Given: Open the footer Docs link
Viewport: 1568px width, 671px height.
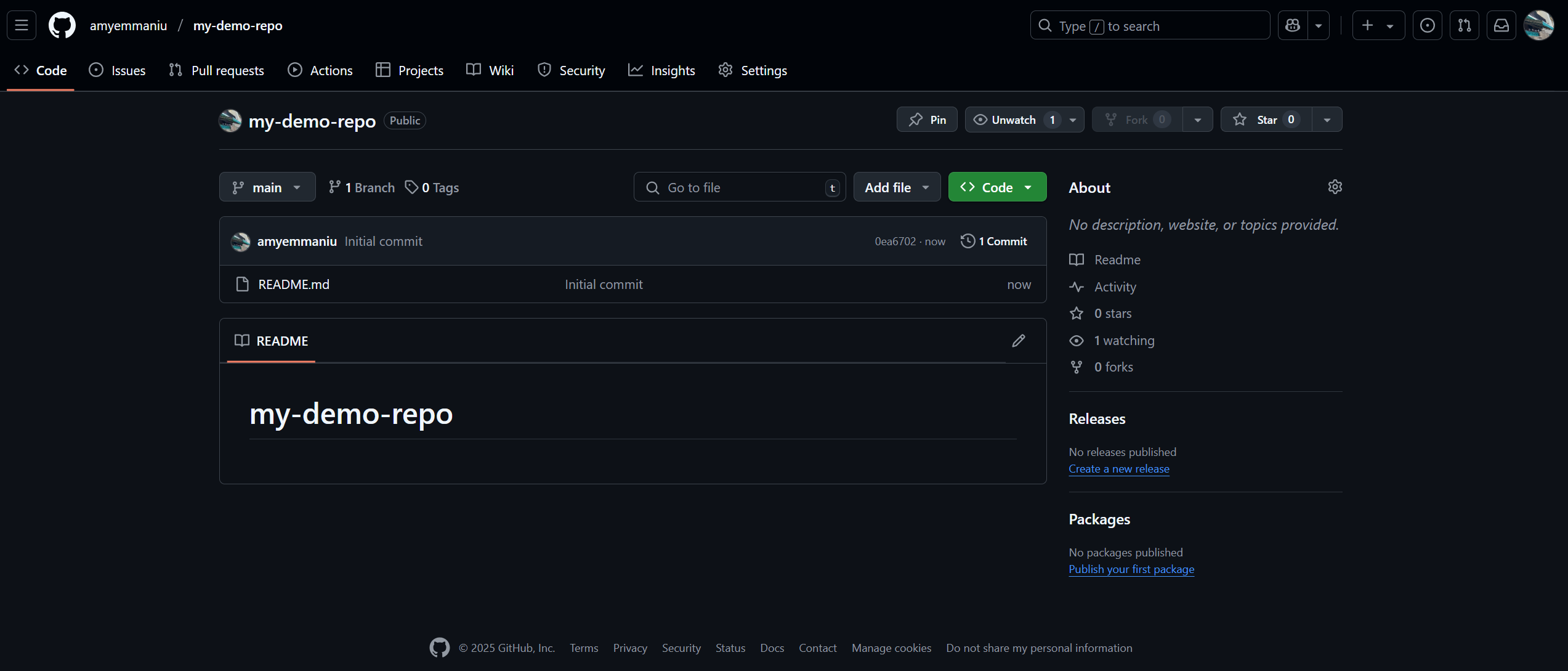Looking at the screenshot, I should 772,648.
